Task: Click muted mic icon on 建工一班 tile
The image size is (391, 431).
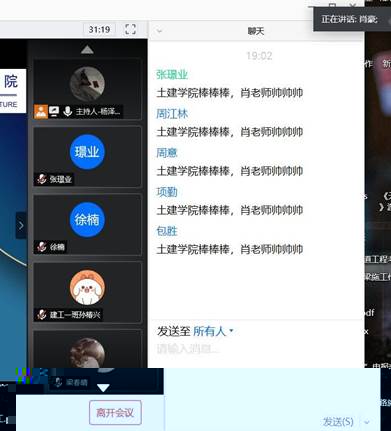Action: point(42,314)
